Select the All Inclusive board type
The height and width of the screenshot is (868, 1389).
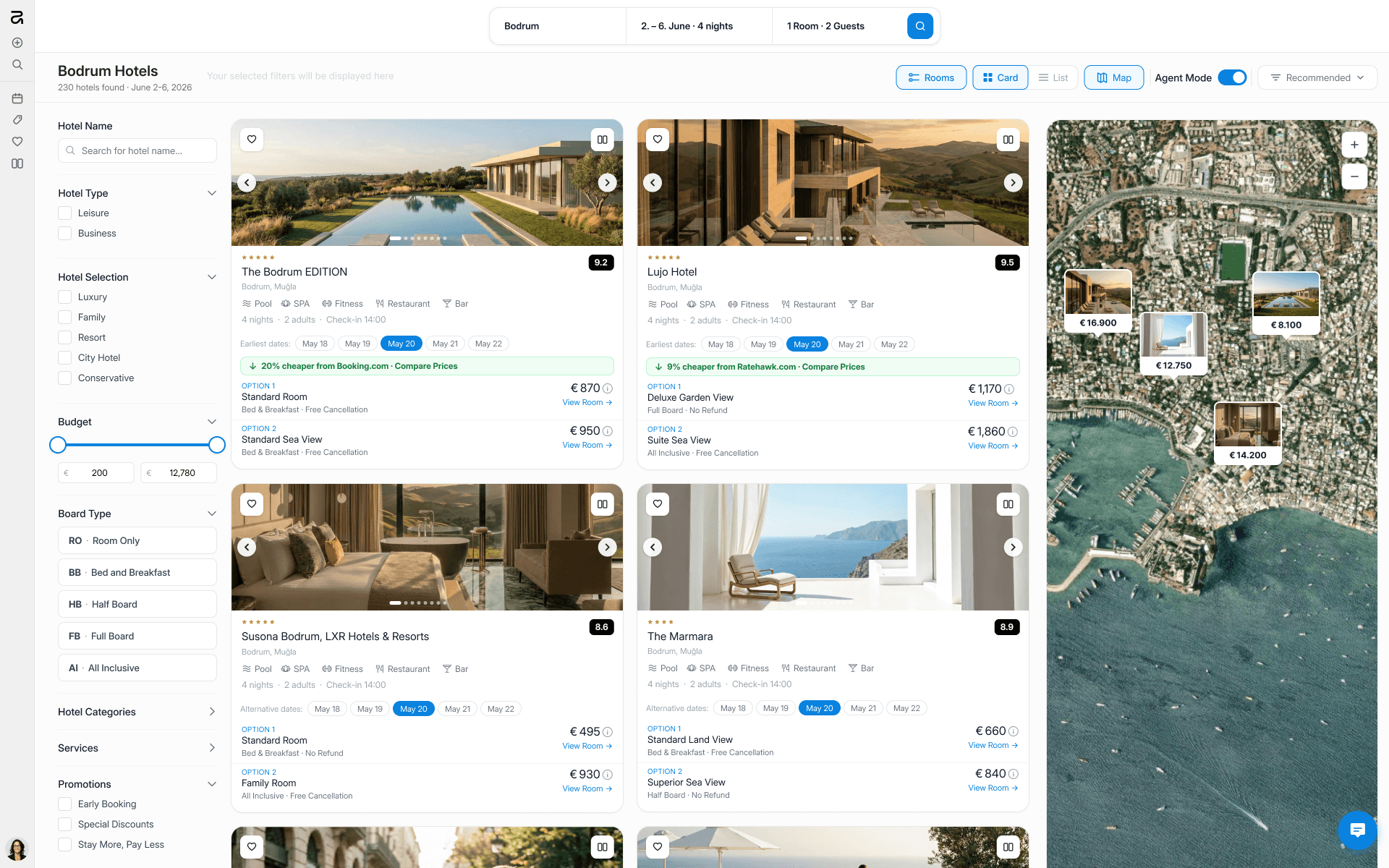click(x=137, y=668)
